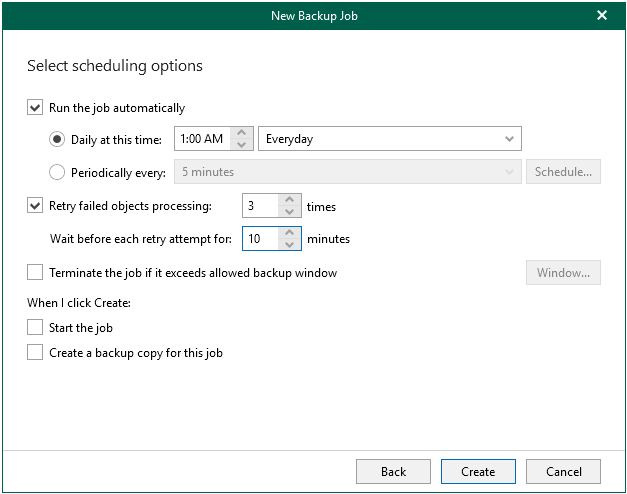The height and width of the screenshot is (494, 627).
Task: Click the wait minutes field showing 10
Action: pyautogui.click(x=260, y=238)
